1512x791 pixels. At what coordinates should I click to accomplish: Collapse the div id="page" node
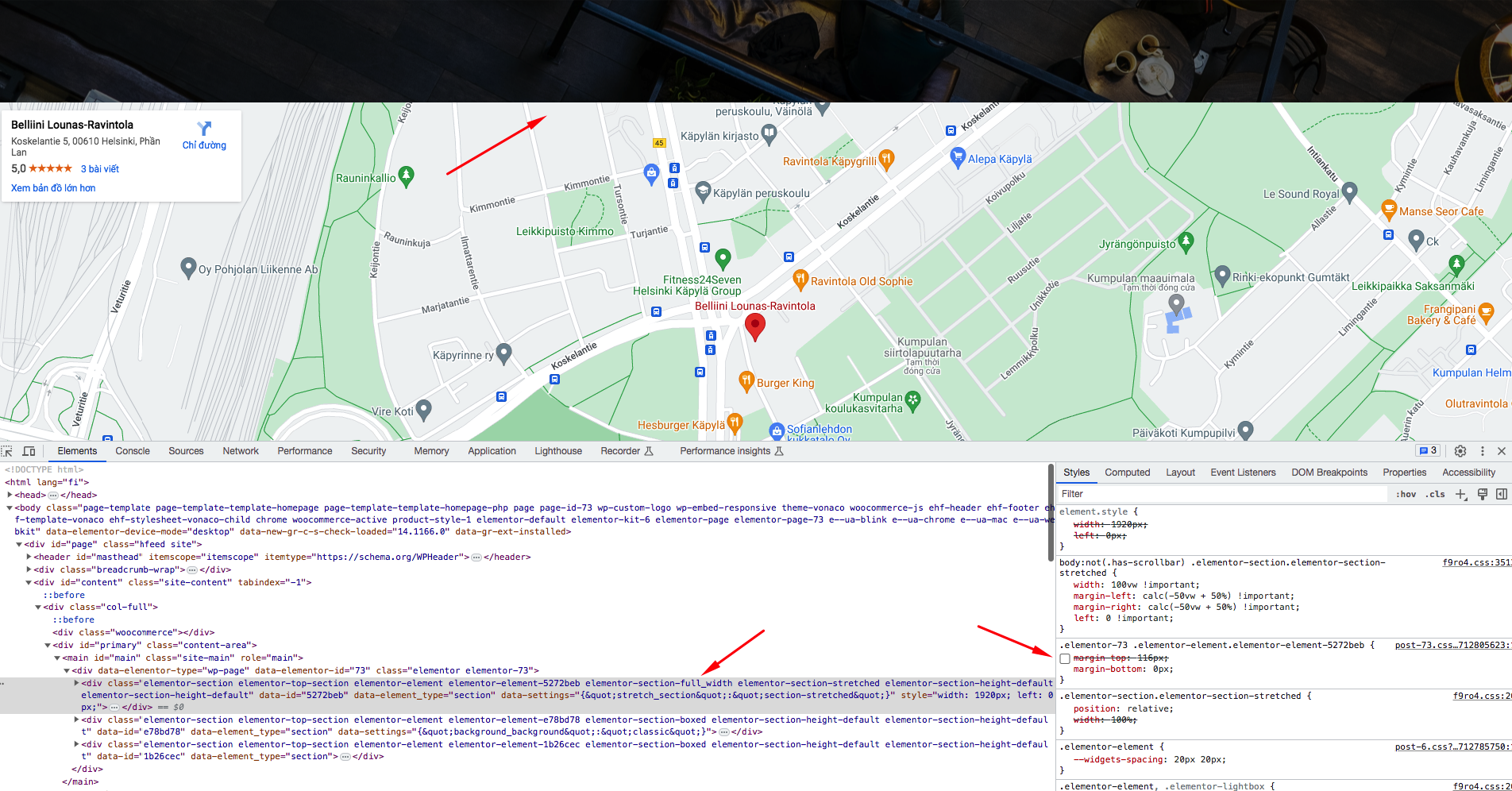click(20, 544)
